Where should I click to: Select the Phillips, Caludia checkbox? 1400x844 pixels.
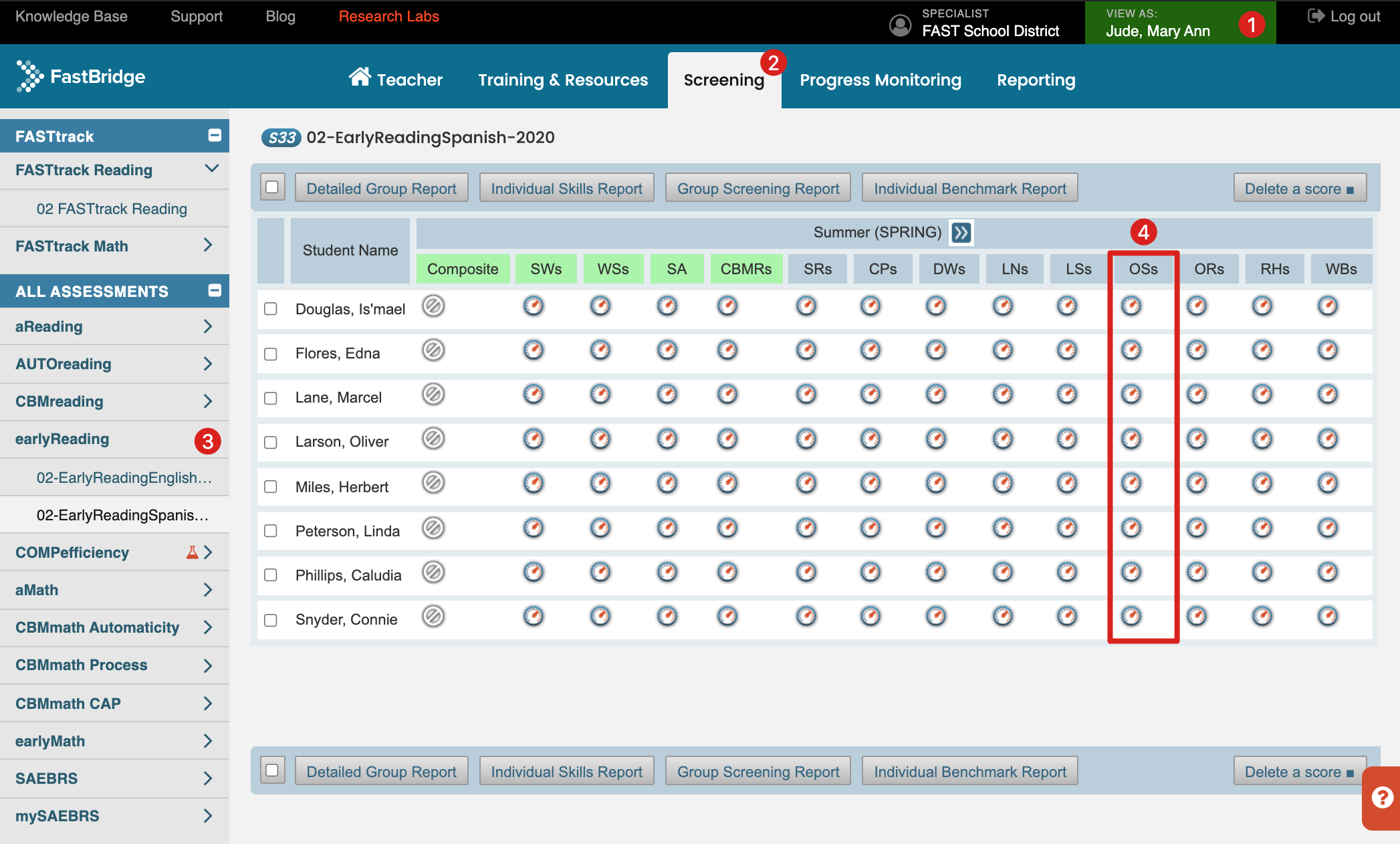[271, 575]
